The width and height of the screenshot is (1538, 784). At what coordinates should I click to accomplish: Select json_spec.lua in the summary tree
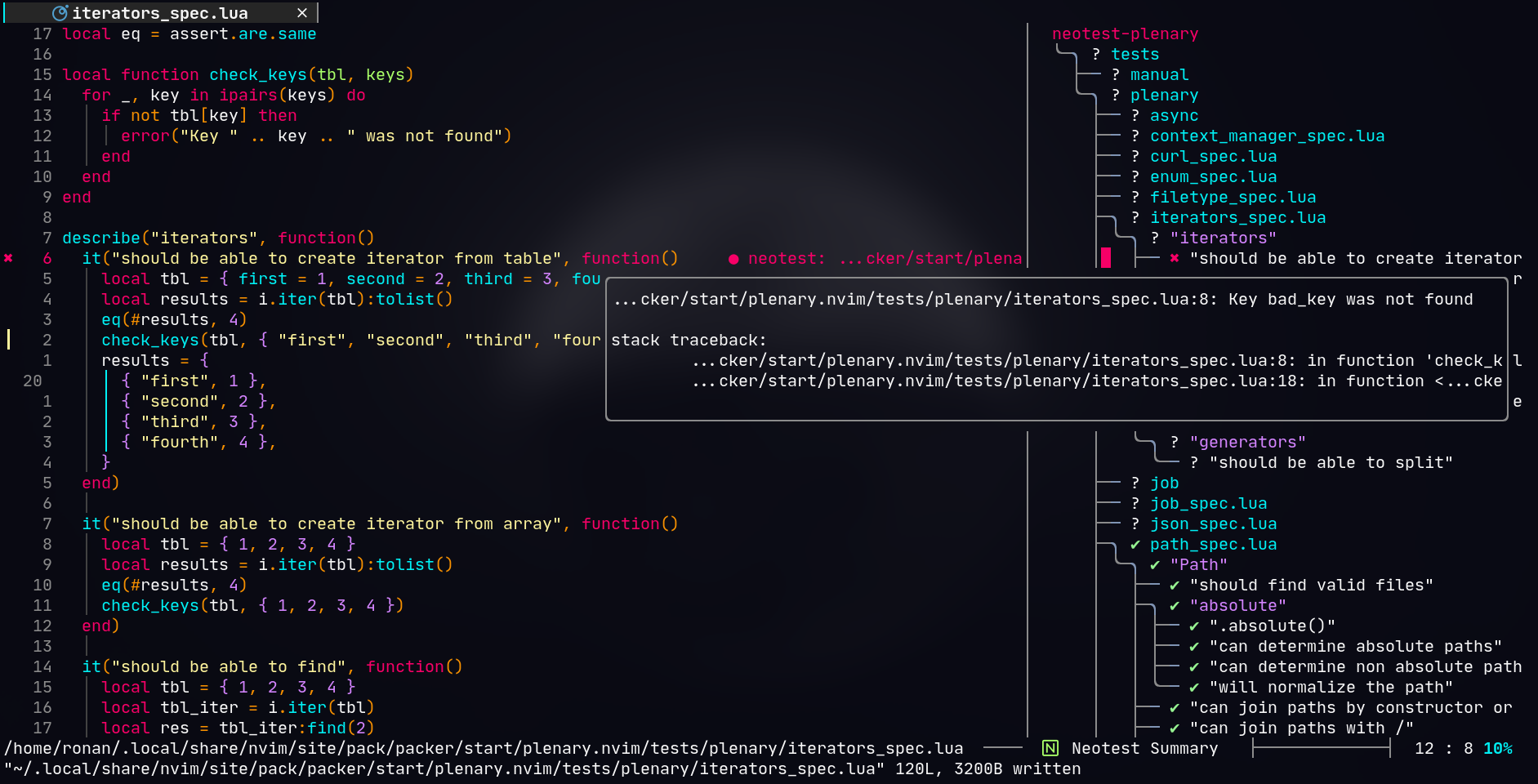[1214, 523]
